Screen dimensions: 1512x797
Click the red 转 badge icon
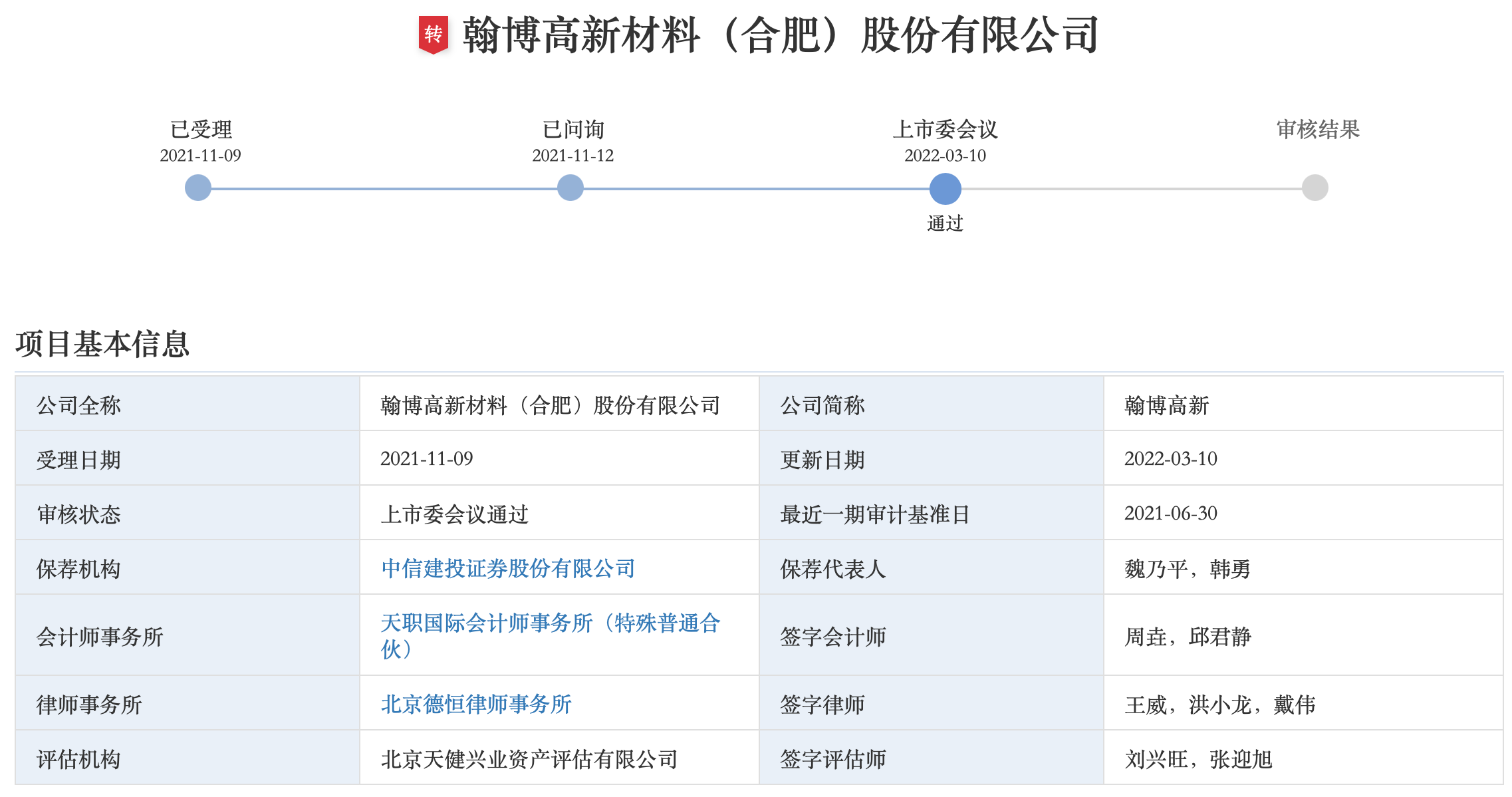tap(433, 35)
